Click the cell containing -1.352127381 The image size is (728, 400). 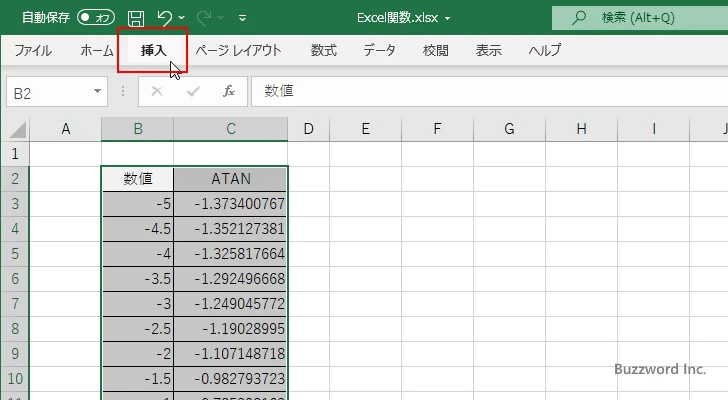pyautogui.click(x=231, y=229)
